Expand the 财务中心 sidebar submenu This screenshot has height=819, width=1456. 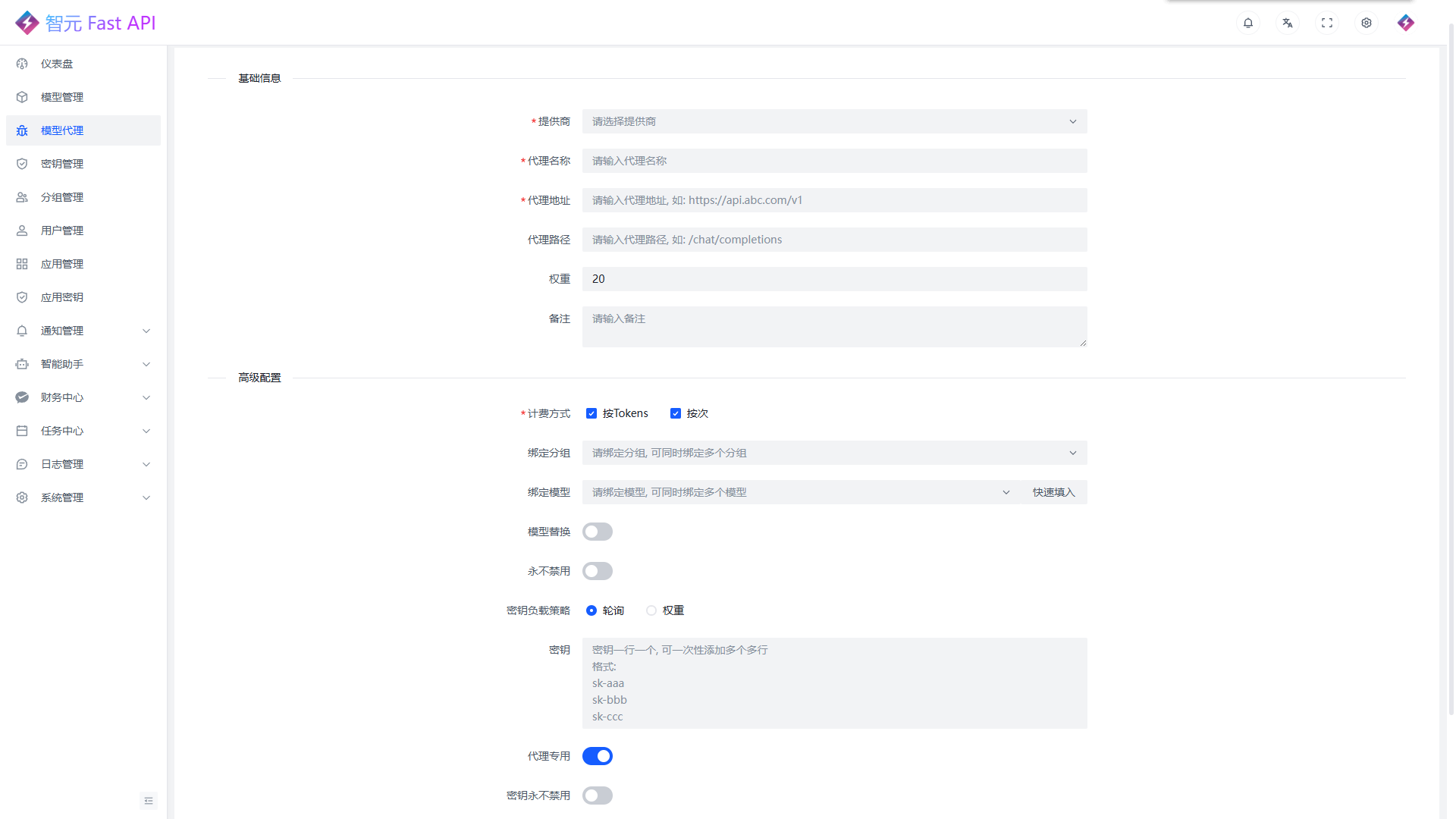(83, 397)
